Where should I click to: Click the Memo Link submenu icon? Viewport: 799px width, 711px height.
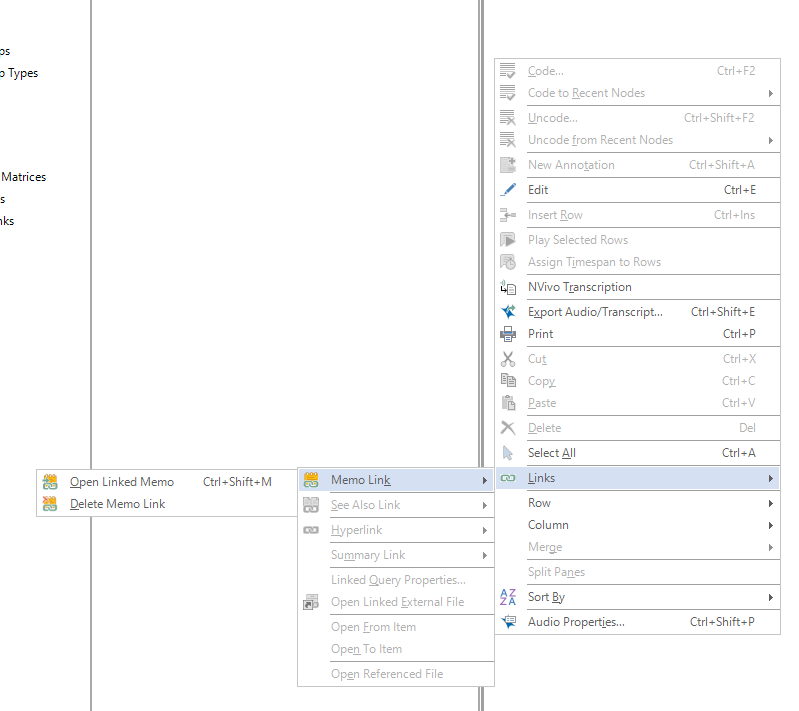click(311, 480)
